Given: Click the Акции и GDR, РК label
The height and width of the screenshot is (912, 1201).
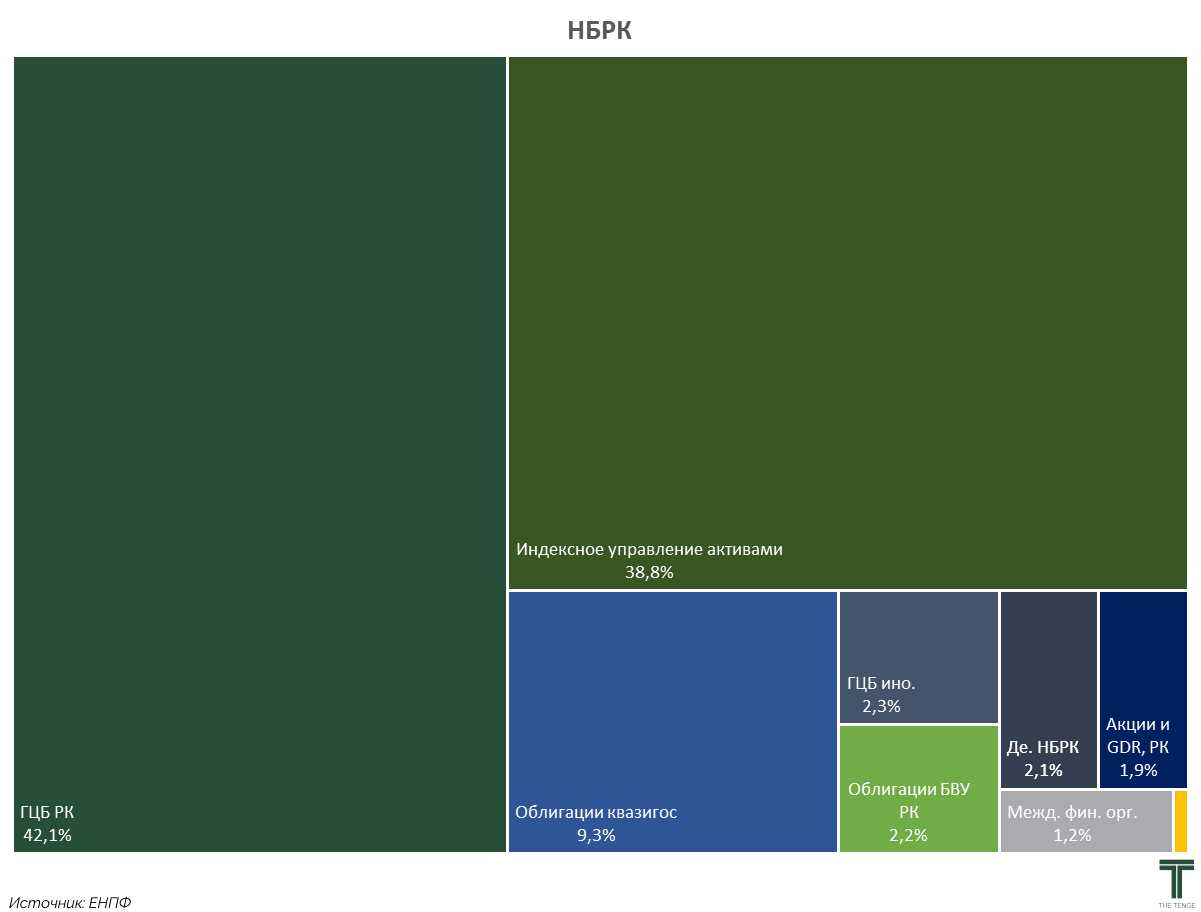Looking at the screenshot, I should (x=1138, y=736).
